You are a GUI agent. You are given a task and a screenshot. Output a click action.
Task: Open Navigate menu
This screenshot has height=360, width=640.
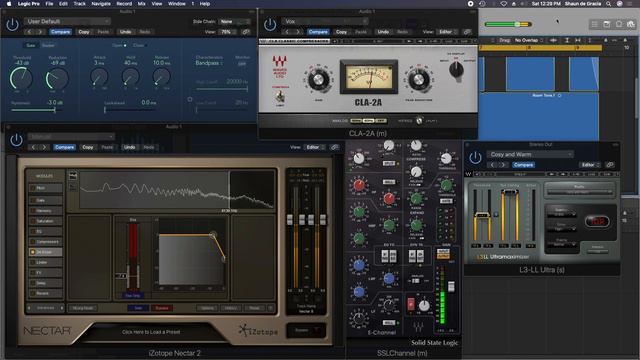click(101, 4)
